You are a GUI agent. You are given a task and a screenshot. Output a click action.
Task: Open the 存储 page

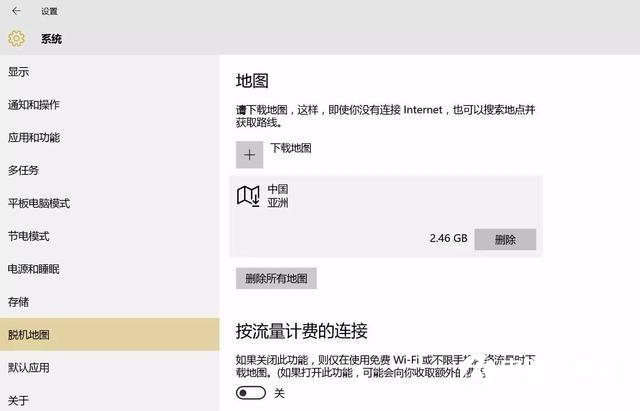pos(109,302)
